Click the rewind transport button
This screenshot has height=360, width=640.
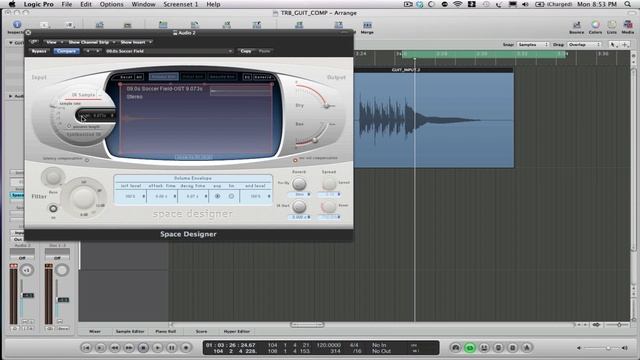[115, 348]
